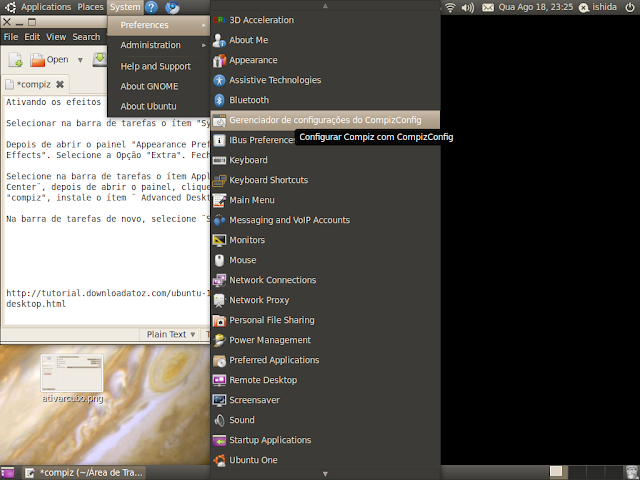640x480 pixels.
Task: Open gedit View menu
Action: [56, 37]
